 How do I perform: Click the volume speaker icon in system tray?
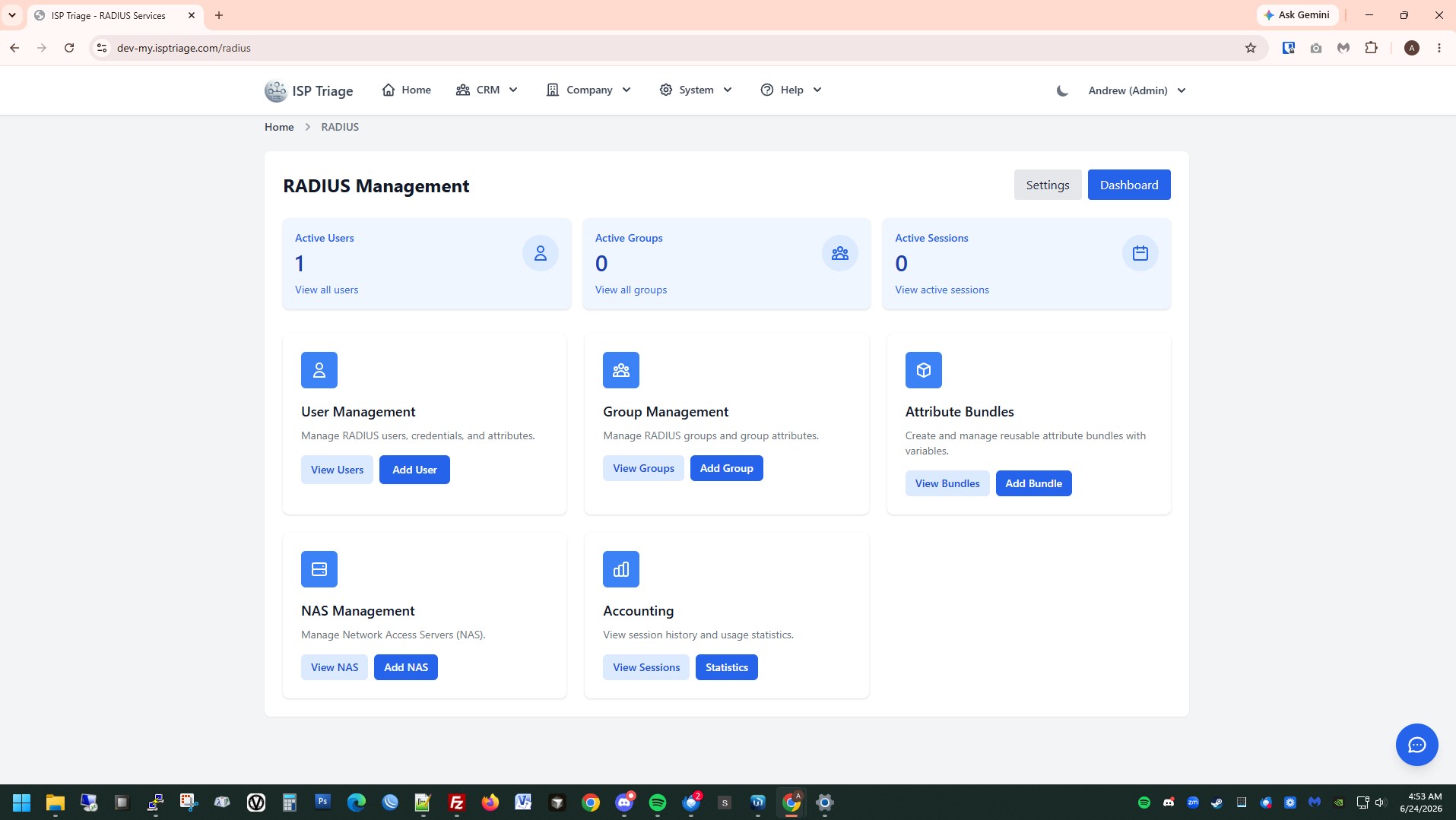pos(1381,803)
